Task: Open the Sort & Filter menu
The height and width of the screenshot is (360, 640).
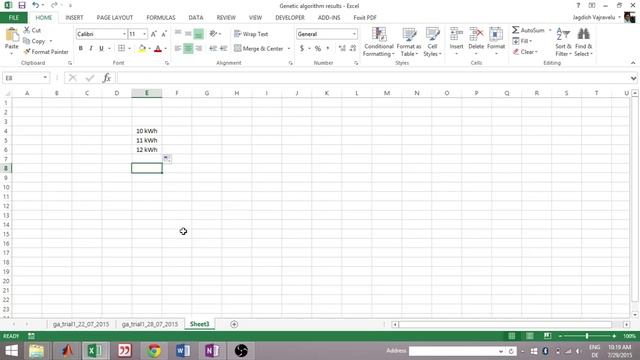Action: pos(563,42)
